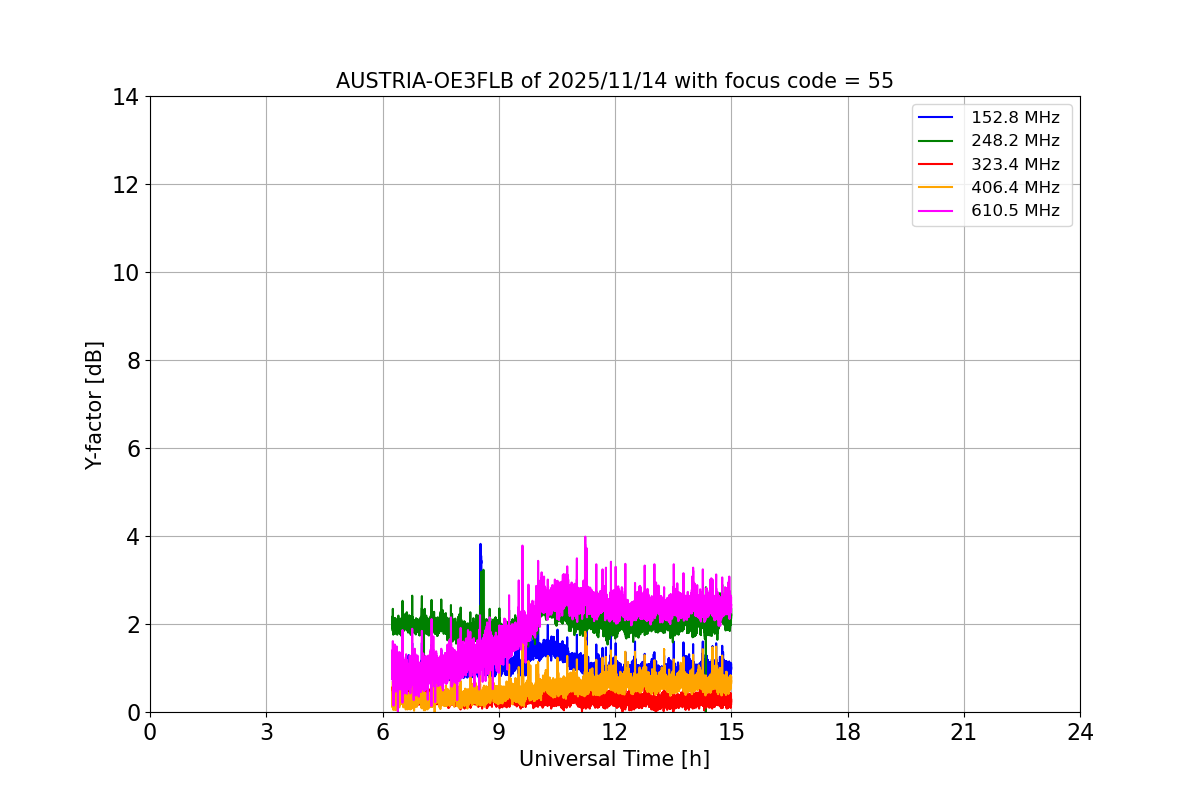Click the plot title 'AUSTRIA-OE3FLB of 2025/11/14'

pos(502,81)
